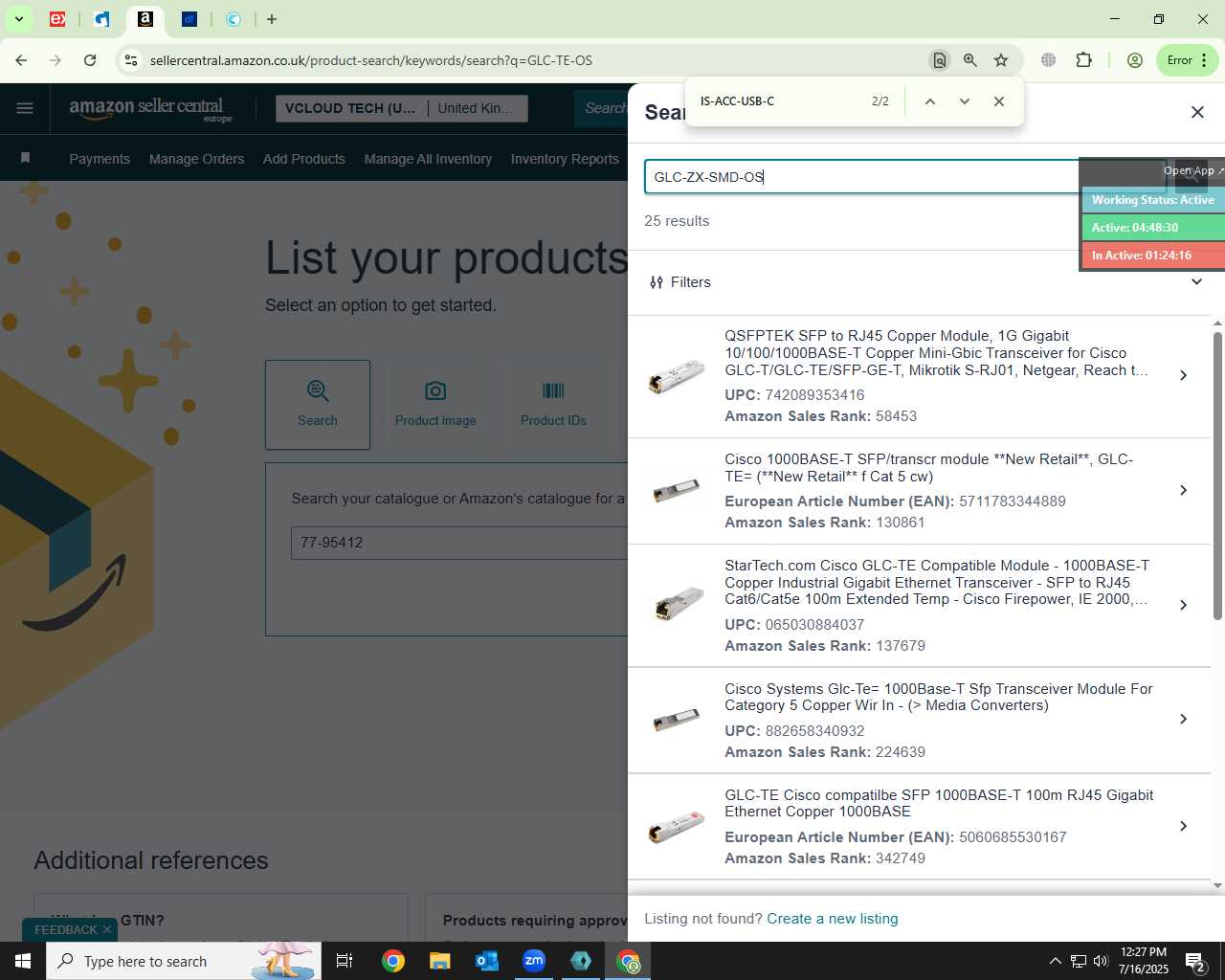This screenshot has height=980, width=1225.
Task: Switch to the fourth browser tab with the dark blue icon
Action: [189, 19]
